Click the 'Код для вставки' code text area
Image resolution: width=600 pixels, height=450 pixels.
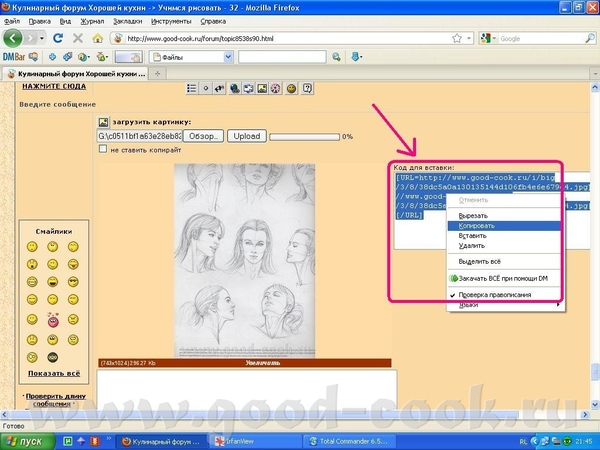494,210
